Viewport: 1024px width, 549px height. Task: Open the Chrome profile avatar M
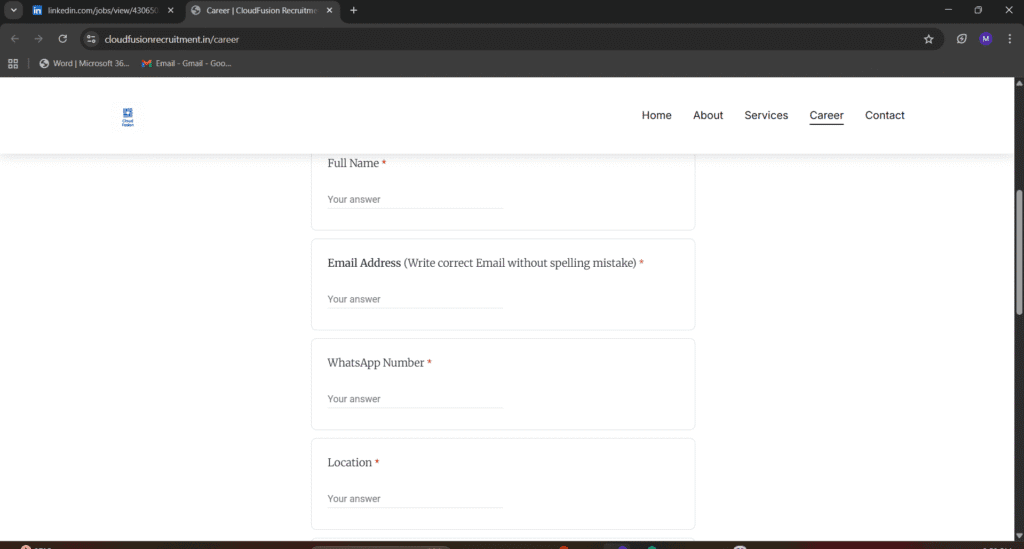[x=985, y=39]
